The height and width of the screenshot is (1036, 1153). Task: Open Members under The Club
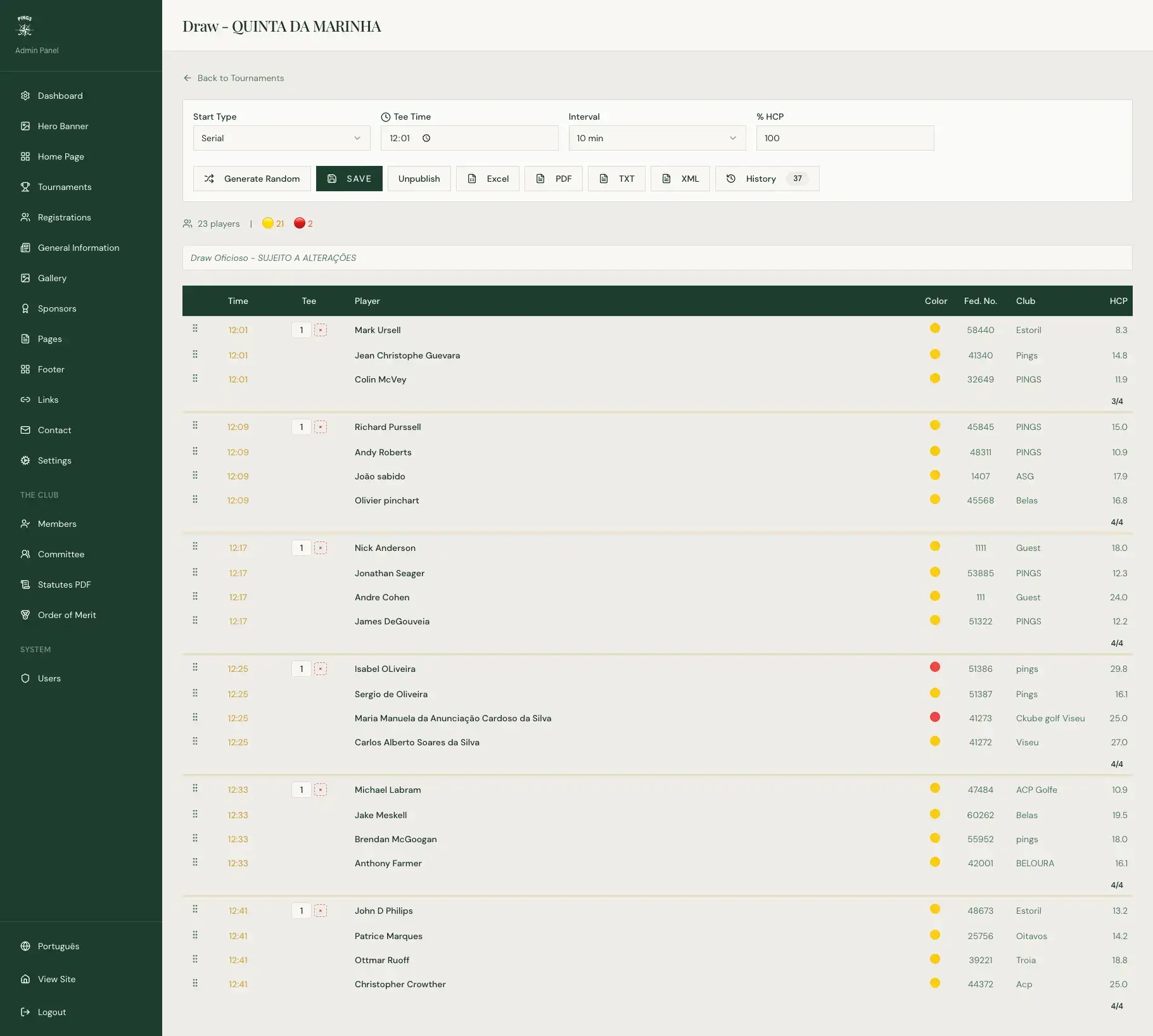click(x=81, y=524)
